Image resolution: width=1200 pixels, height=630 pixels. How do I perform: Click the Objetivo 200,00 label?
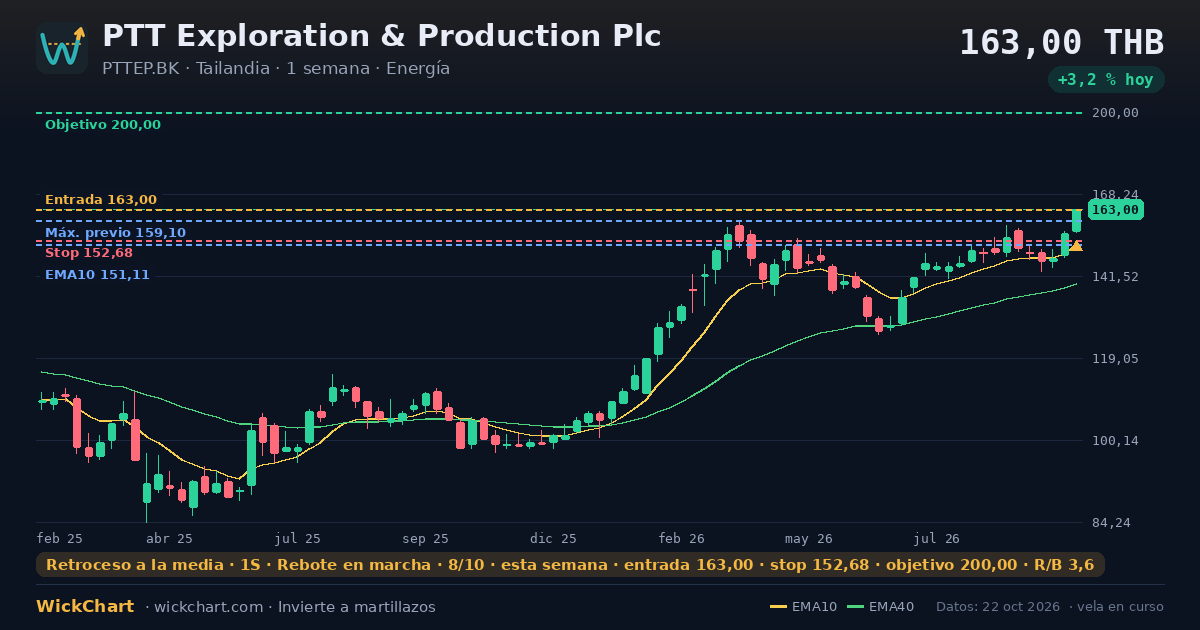click(x=103, y=125)
